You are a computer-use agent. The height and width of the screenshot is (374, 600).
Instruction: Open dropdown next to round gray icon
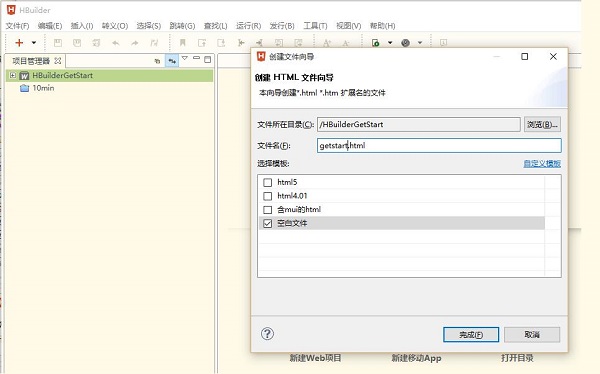tap(420, 42)
